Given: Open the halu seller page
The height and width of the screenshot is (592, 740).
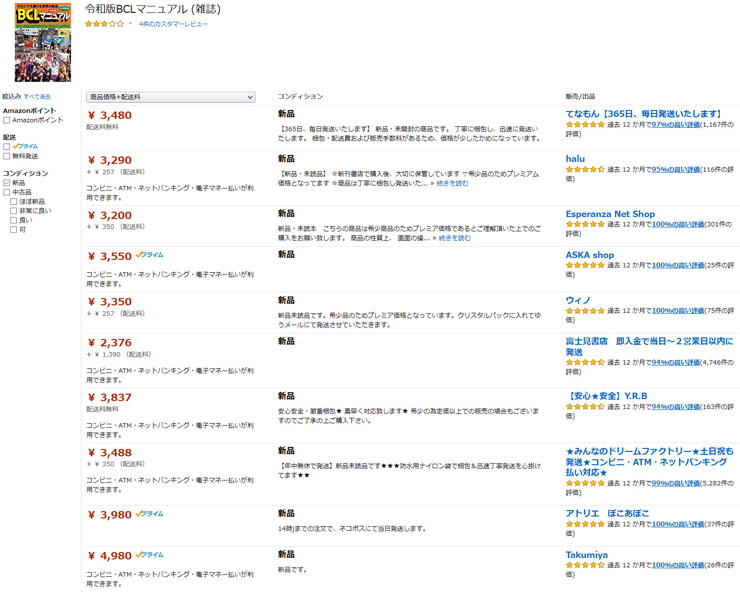Looking at the screenshot, I should coord(575,159).
